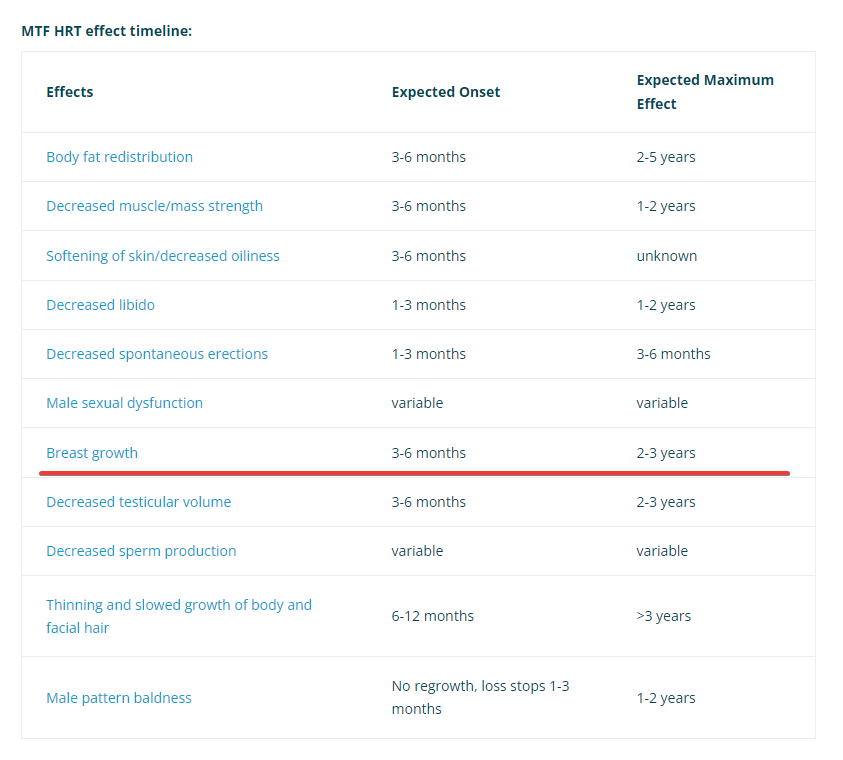Screen dimensions: 843x760
Task: Click the Expected Onset column header
Action: point(446,92)
